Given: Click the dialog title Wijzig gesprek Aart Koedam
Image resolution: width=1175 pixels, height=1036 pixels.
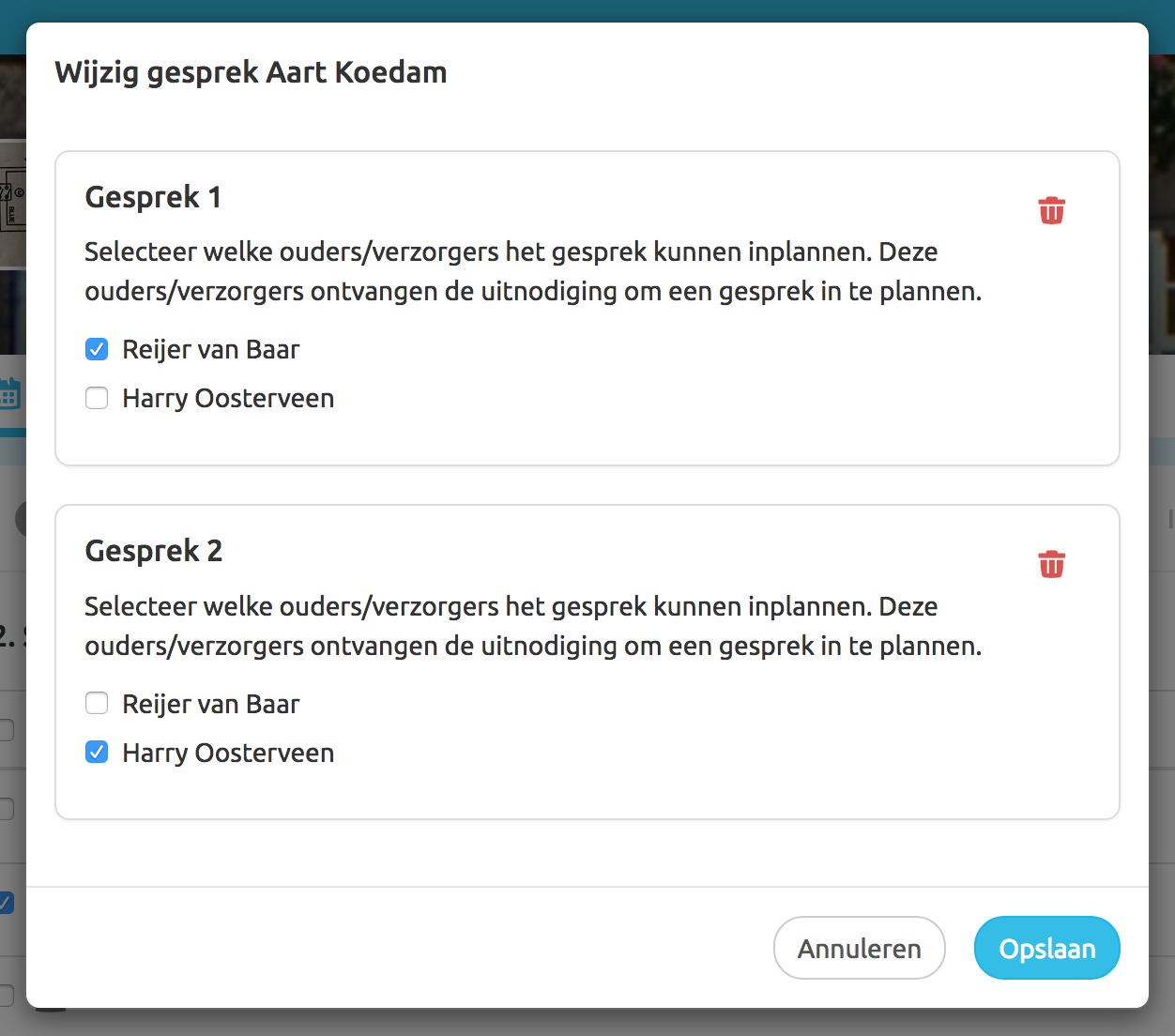Looking at the screenshot, I should 251,72.
